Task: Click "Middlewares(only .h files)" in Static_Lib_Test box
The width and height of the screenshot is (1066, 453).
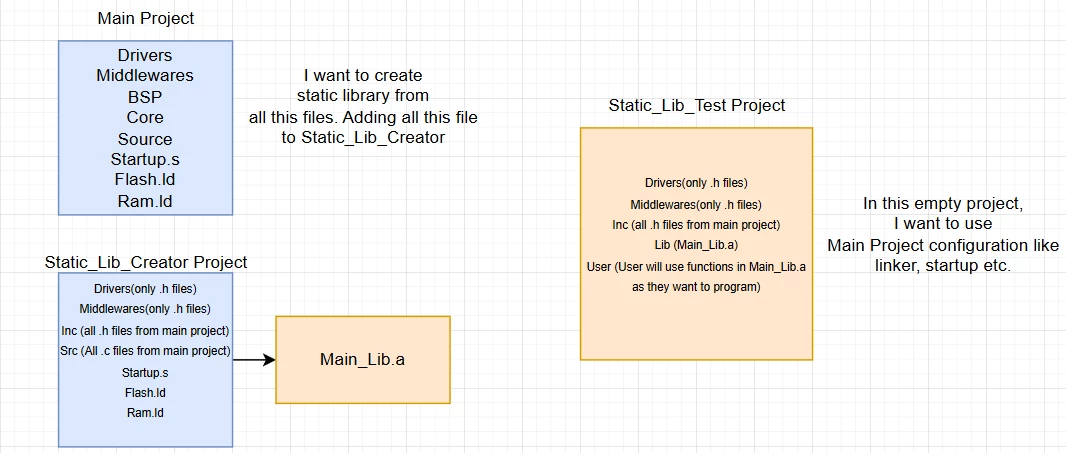Action: pyautogui.click(x=696, y=204)
